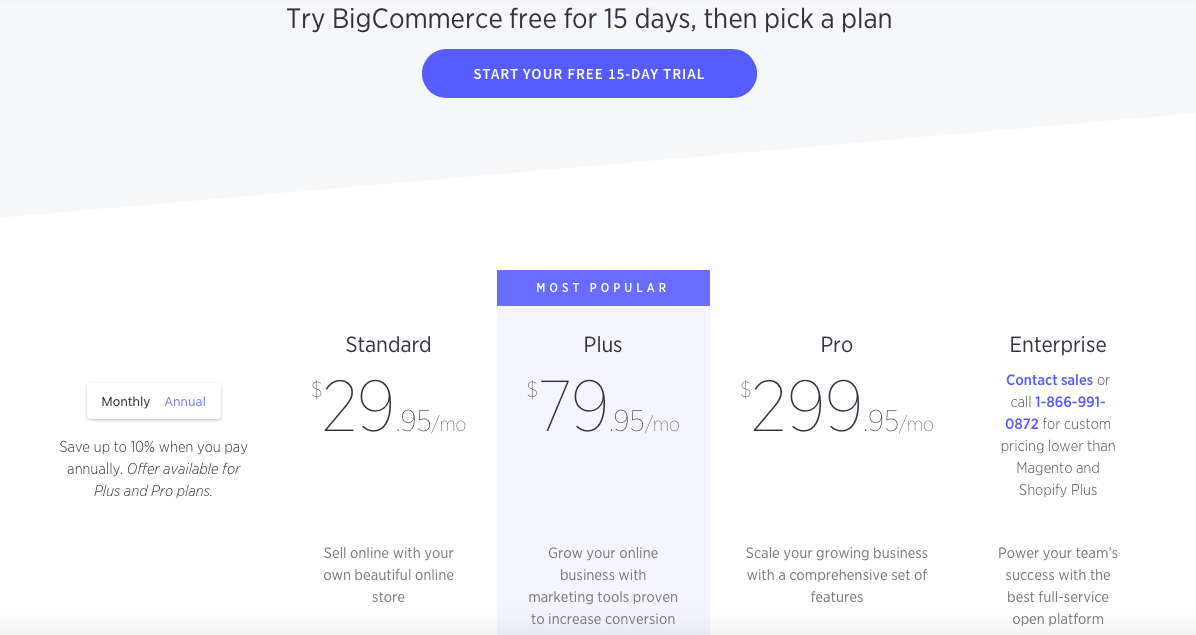This screenshot has width=1196, height=635.
Task: Click Start Your Free 15-Day Trial button
Action: [589, 74]
